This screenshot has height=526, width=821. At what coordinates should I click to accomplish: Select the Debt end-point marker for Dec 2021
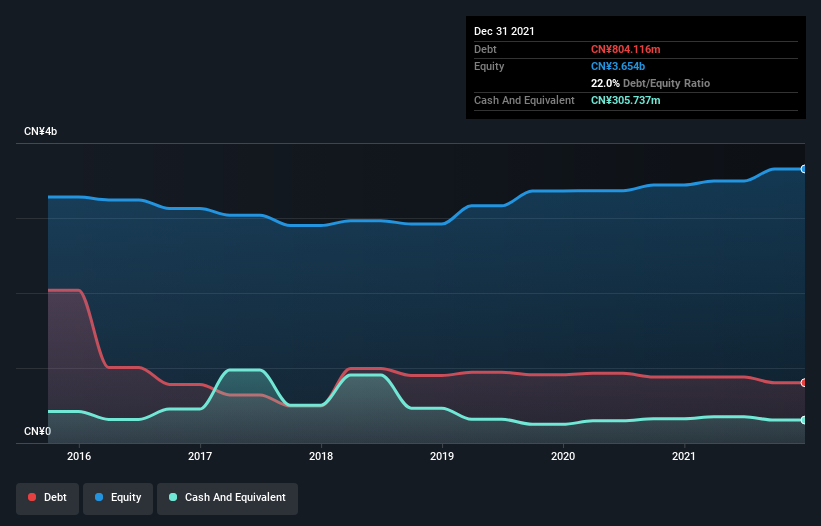coord(804,383)
